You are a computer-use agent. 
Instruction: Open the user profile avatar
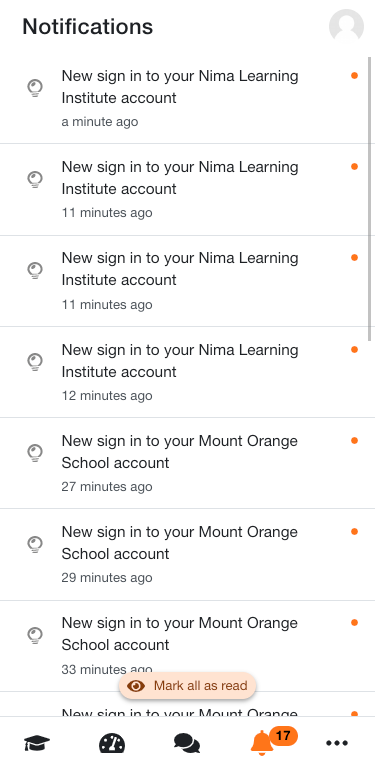coord(346,26)
